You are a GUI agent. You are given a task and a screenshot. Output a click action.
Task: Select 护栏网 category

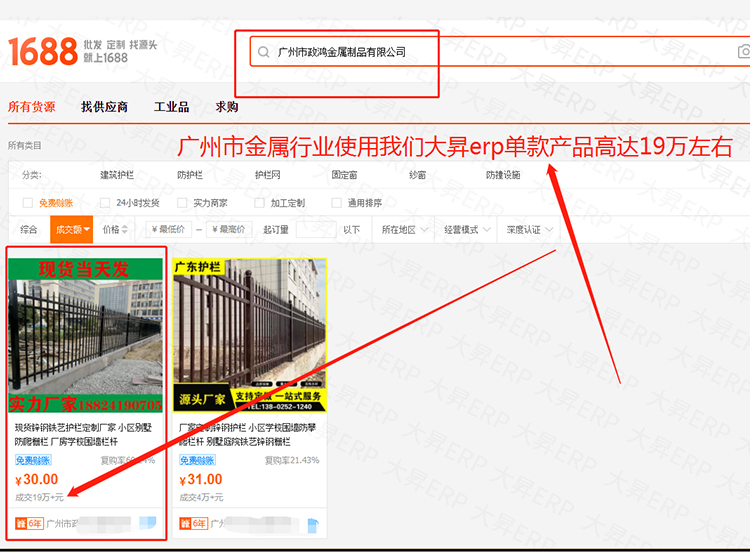tap(267, 175)
